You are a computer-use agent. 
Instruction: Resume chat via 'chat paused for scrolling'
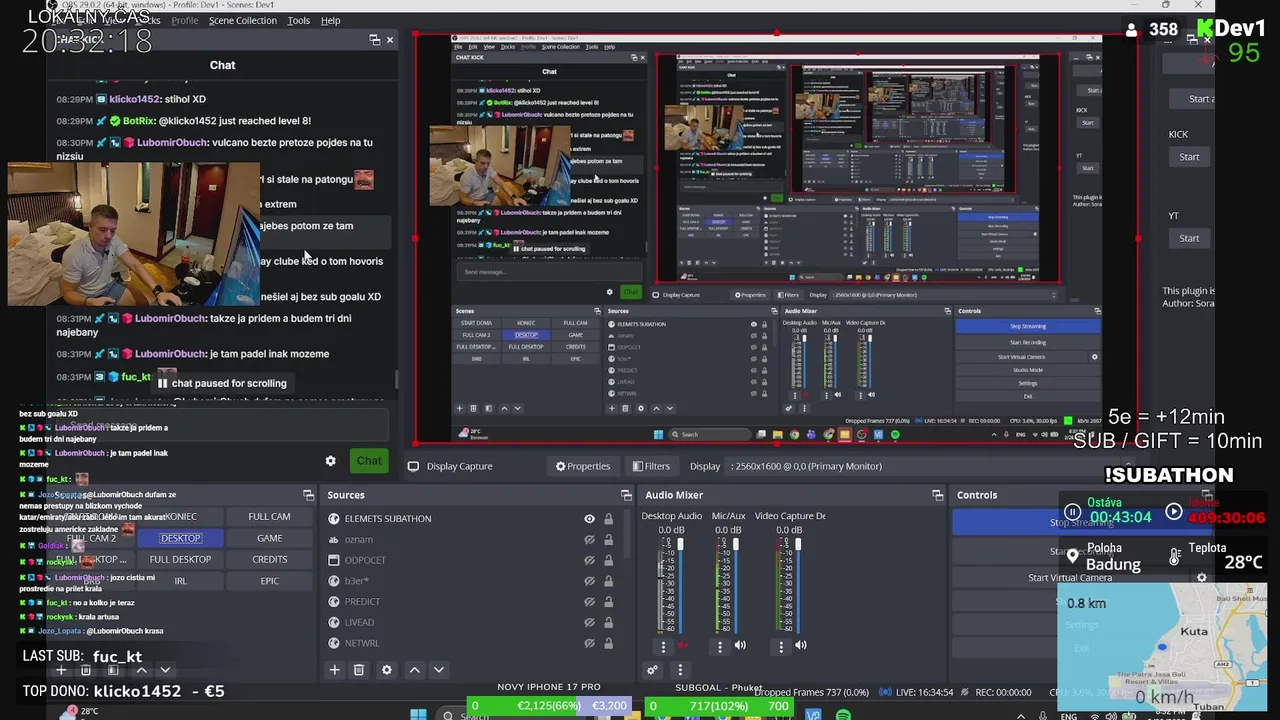click(222, 383)
